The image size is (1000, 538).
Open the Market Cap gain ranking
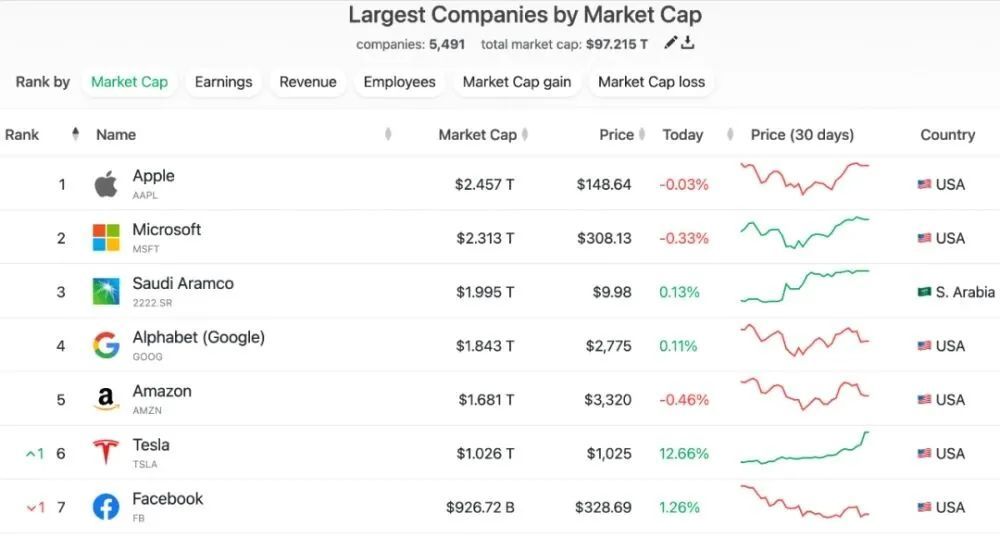pyautogui.click(x=517, y=82)
